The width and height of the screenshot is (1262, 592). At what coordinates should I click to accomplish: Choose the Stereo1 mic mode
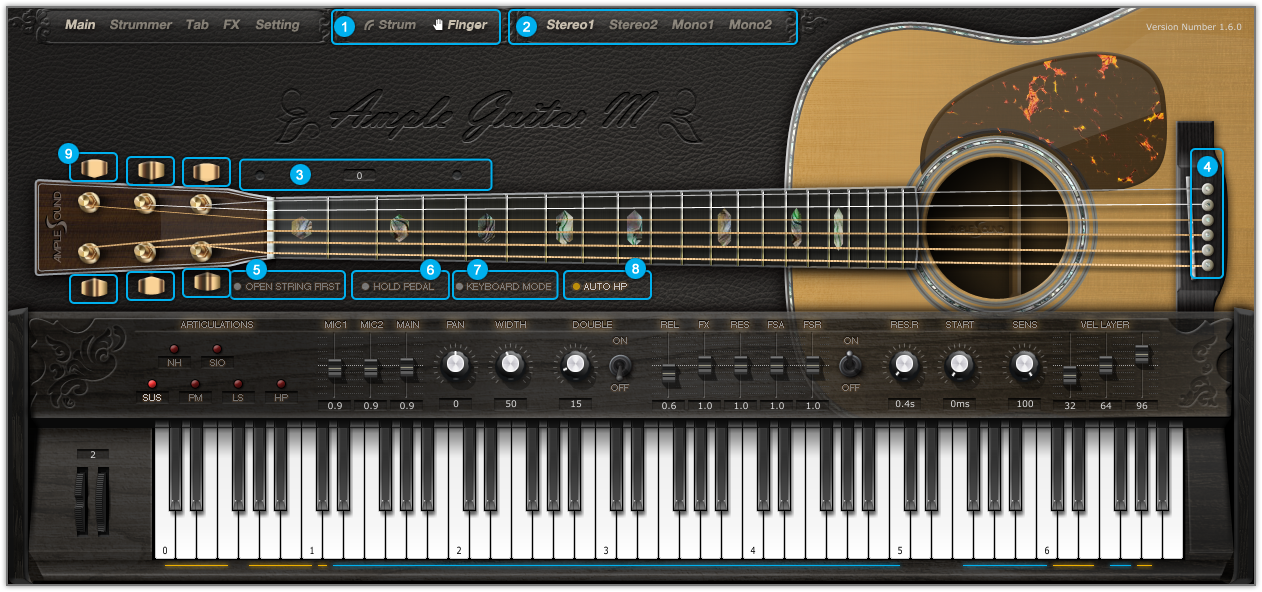[570, 25]
